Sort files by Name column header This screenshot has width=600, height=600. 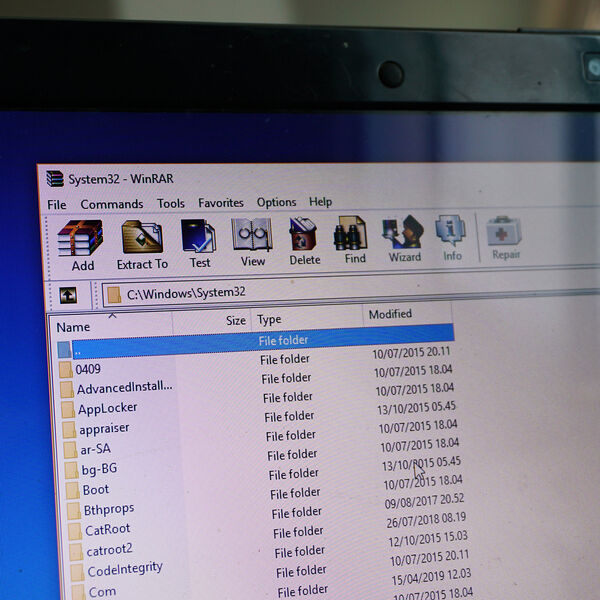click(x=74, y=327)
